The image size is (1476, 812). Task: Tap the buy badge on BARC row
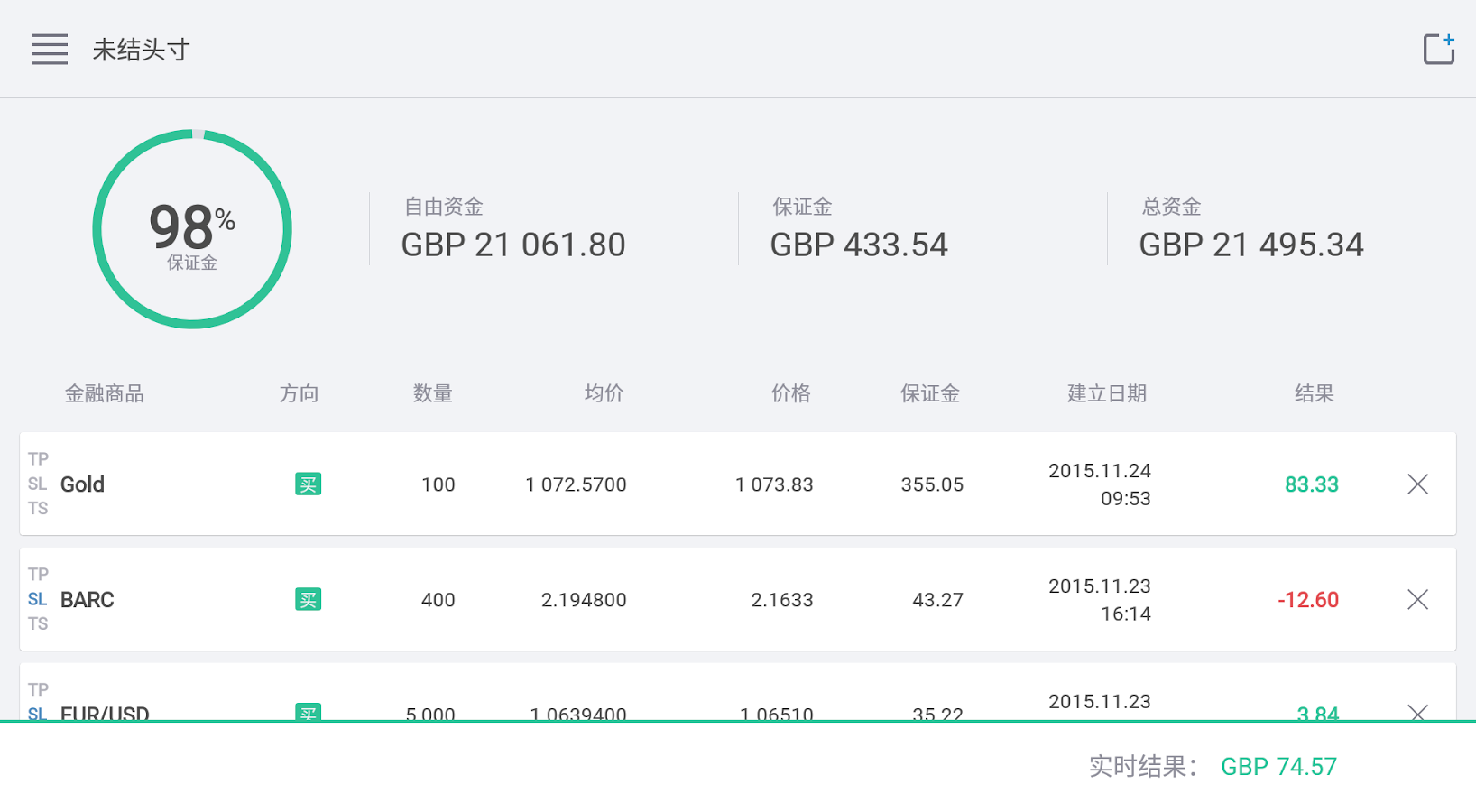(309, 600)
